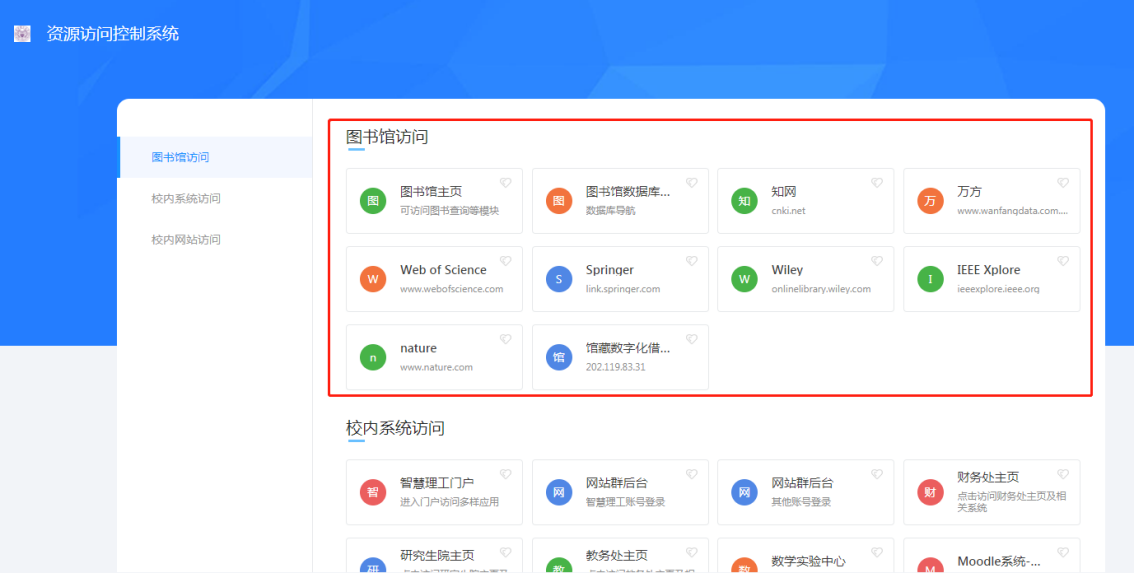Toggle the heart on Web of Science card
This screenshot has height=574, width=1134.
point(506,261)
